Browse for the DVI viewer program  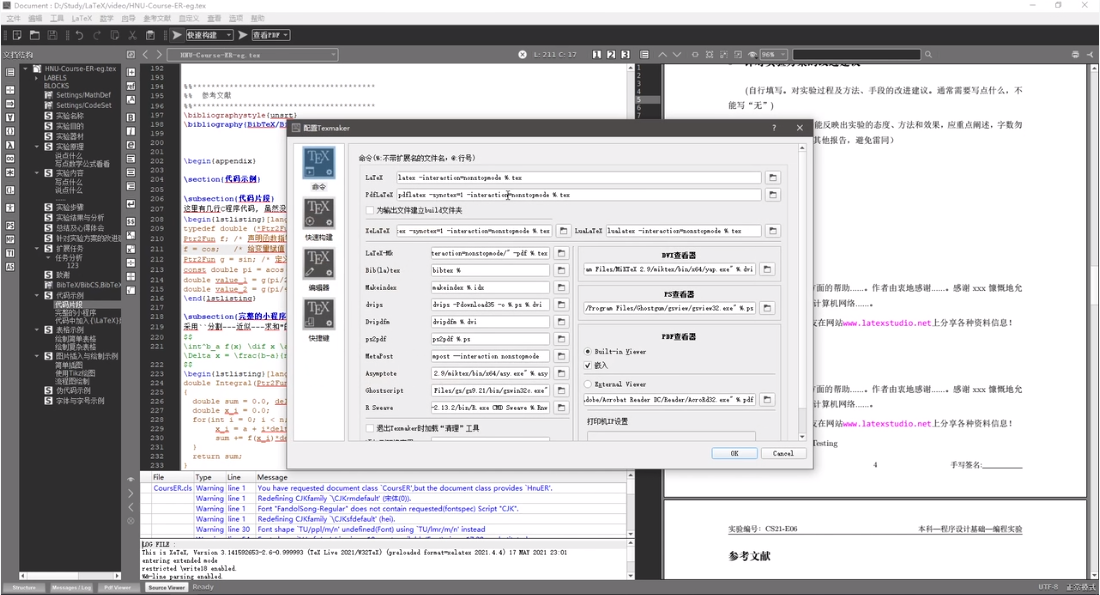(x=767, y=270)
